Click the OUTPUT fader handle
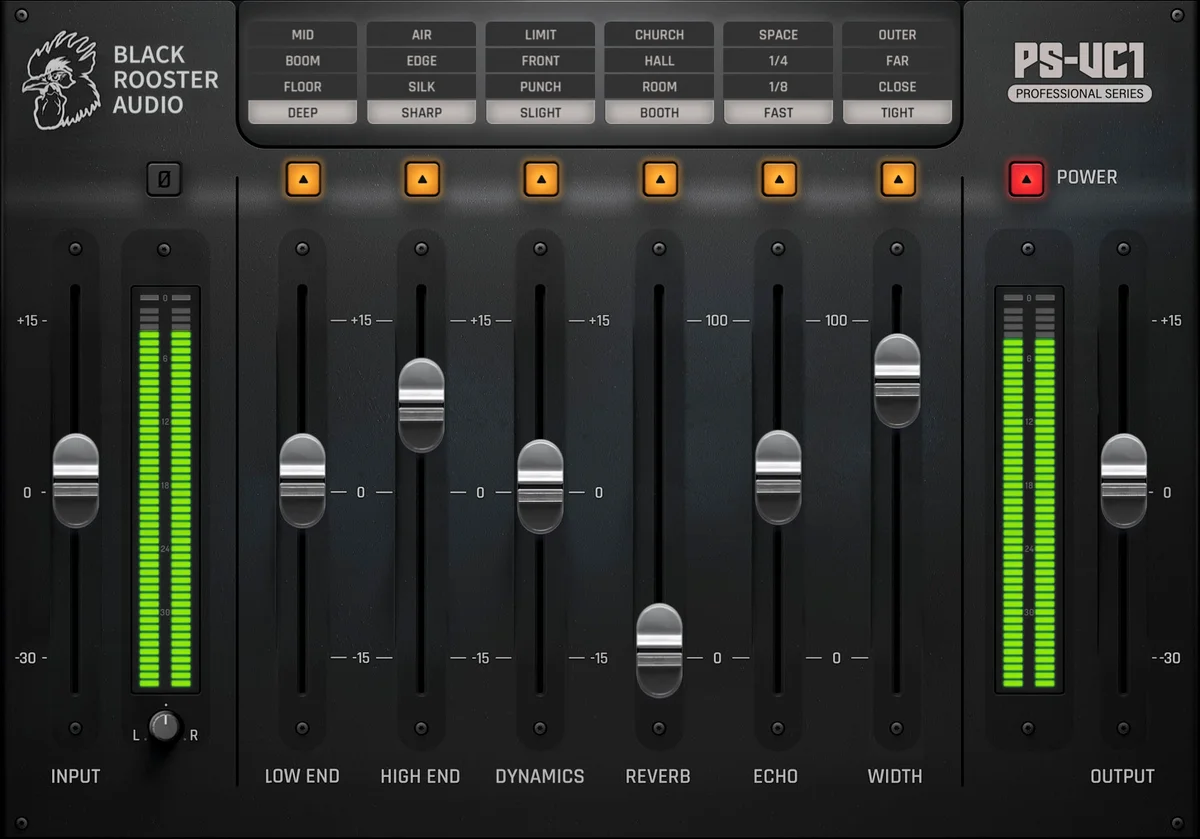Screen dimensions: 1200x839 1124,480
